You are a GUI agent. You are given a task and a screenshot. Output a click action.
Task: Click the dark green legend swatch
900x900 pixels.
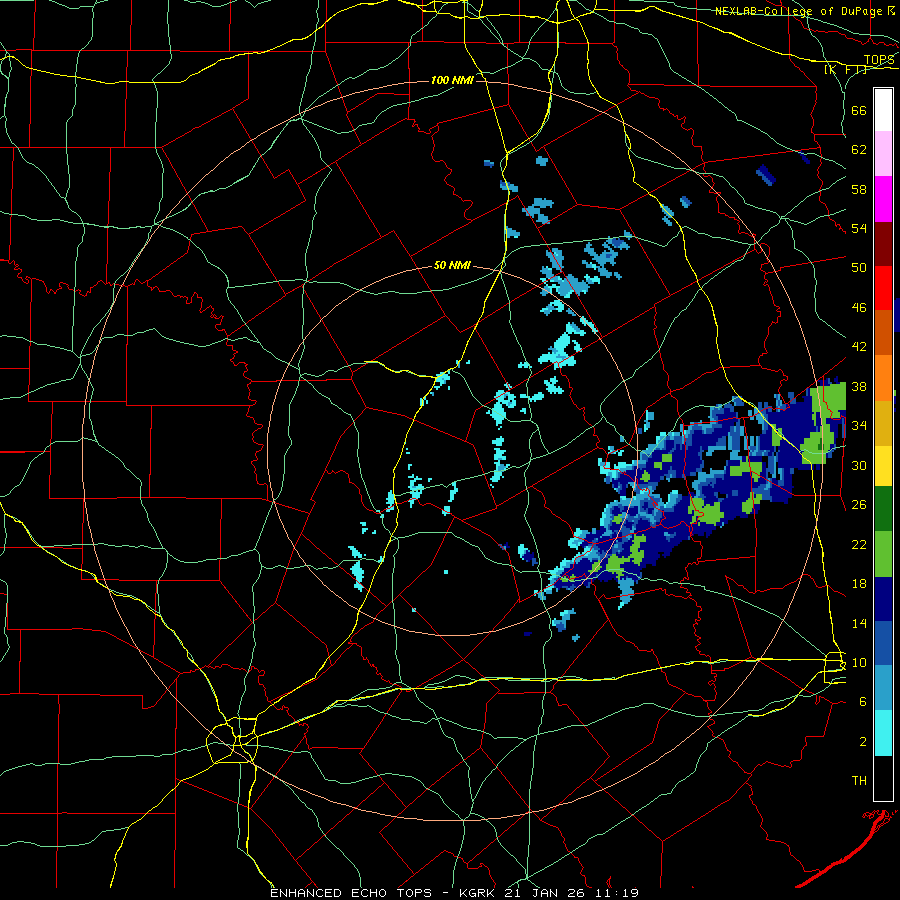click(883, 509)
